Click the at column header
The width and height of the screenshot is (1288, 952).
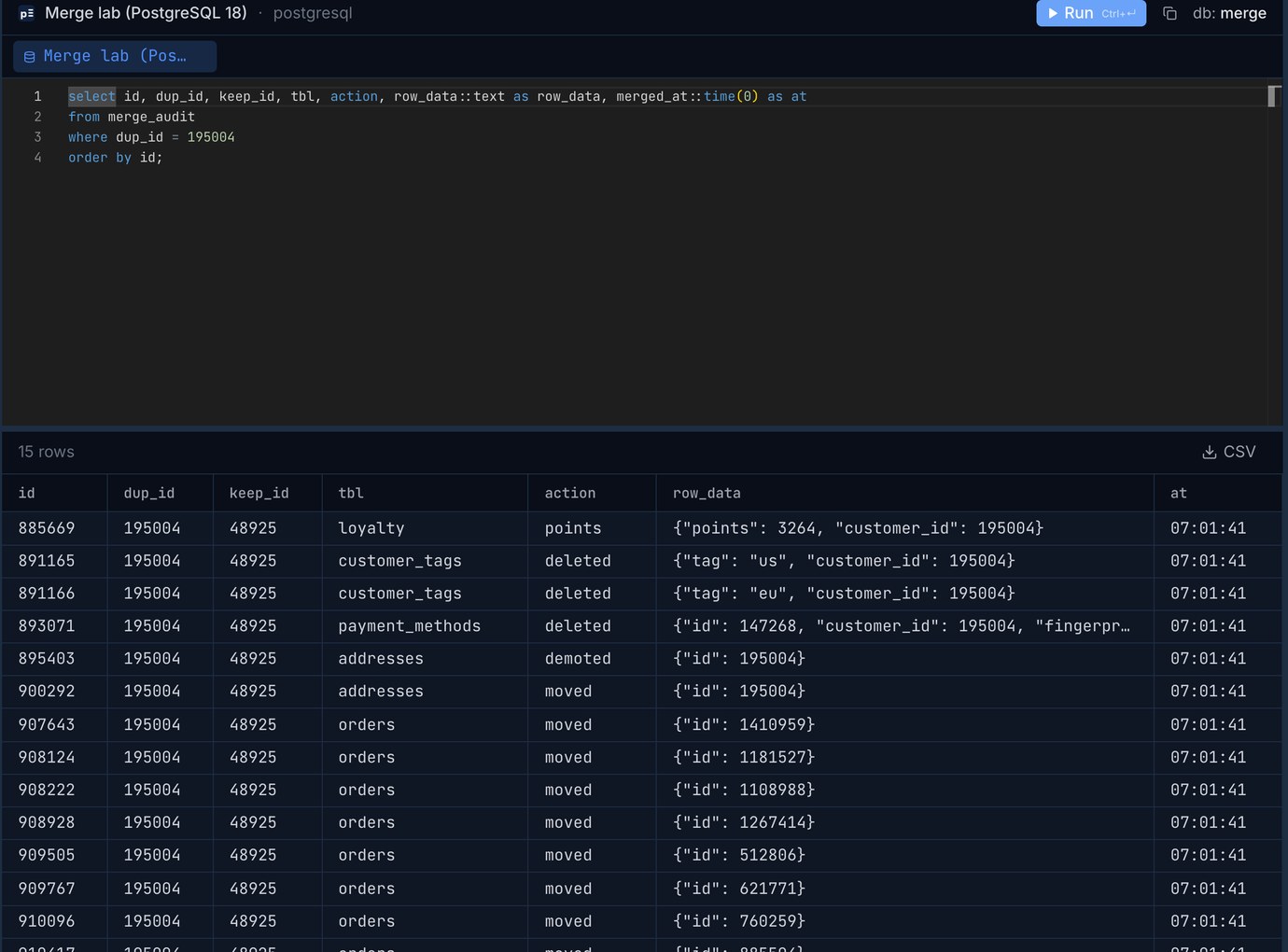click(1218, 493)
